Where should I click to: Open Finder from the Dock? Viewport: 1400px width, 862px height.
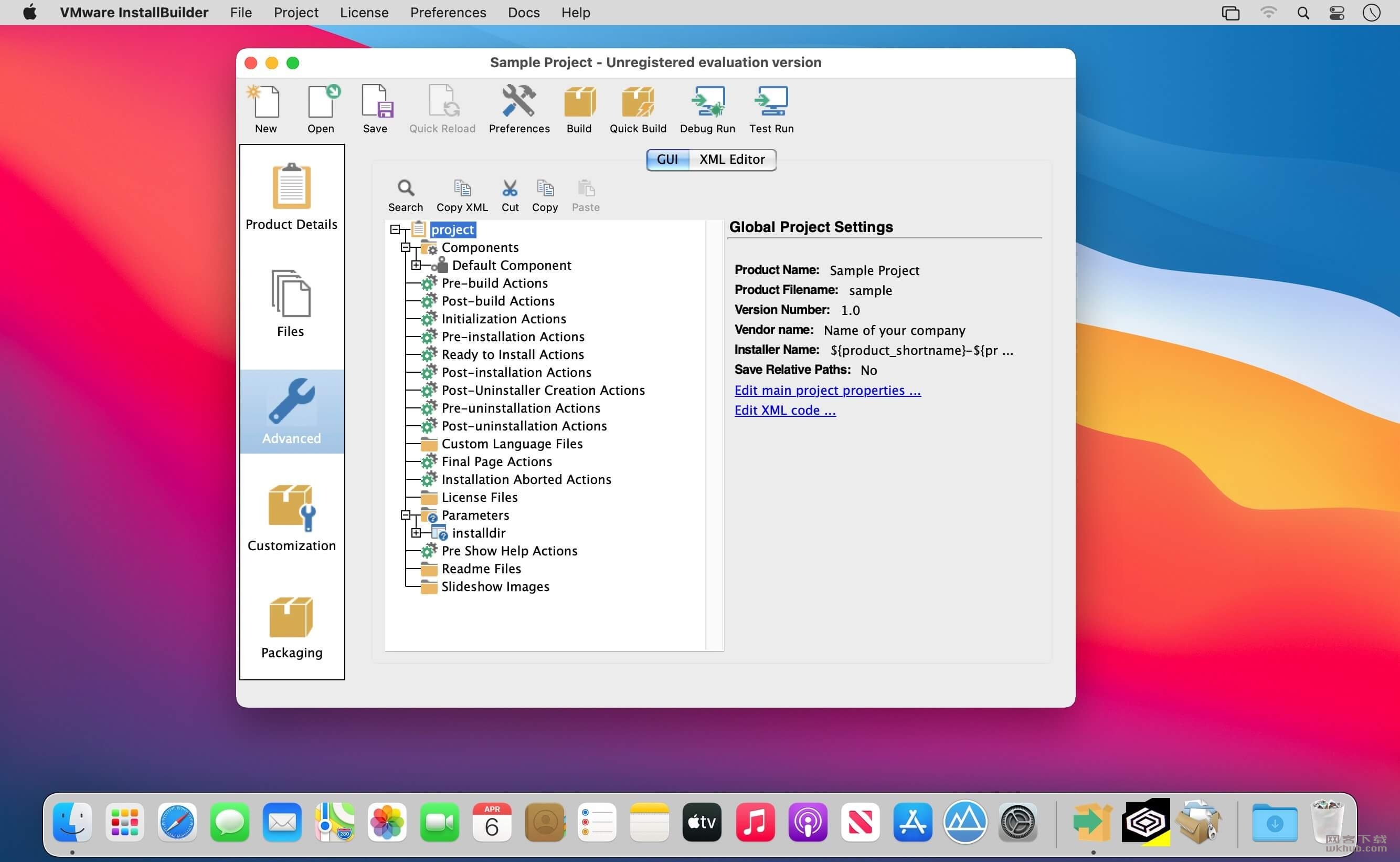[72, 822]
